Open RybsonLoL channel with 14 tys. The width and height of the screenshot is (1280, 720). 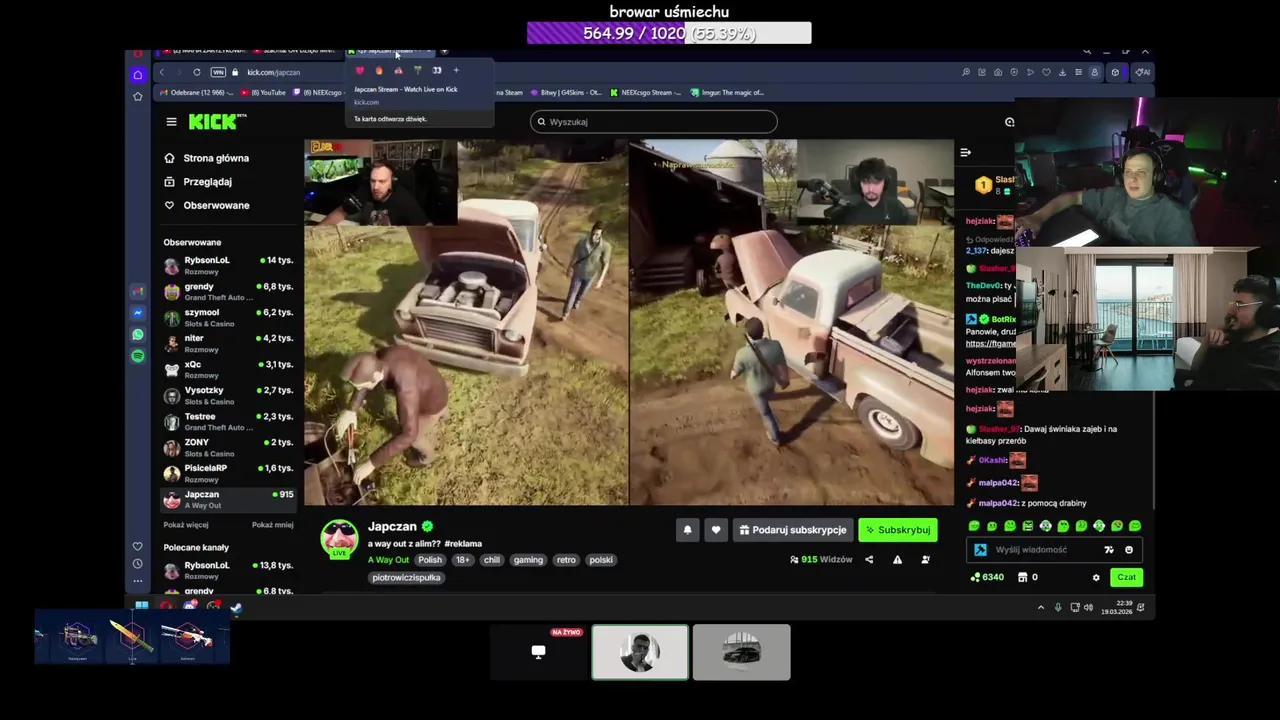(x=228, y=265)
